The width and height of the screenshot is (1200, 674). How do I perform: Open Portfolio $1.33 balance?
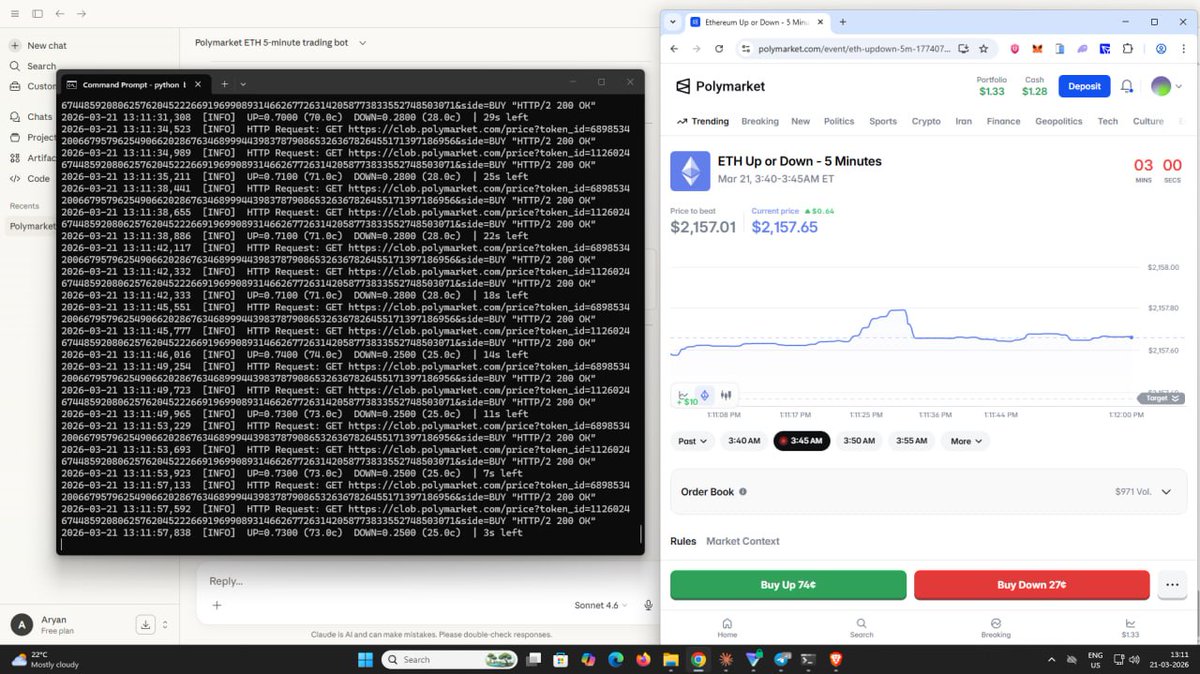click(992, 86)
